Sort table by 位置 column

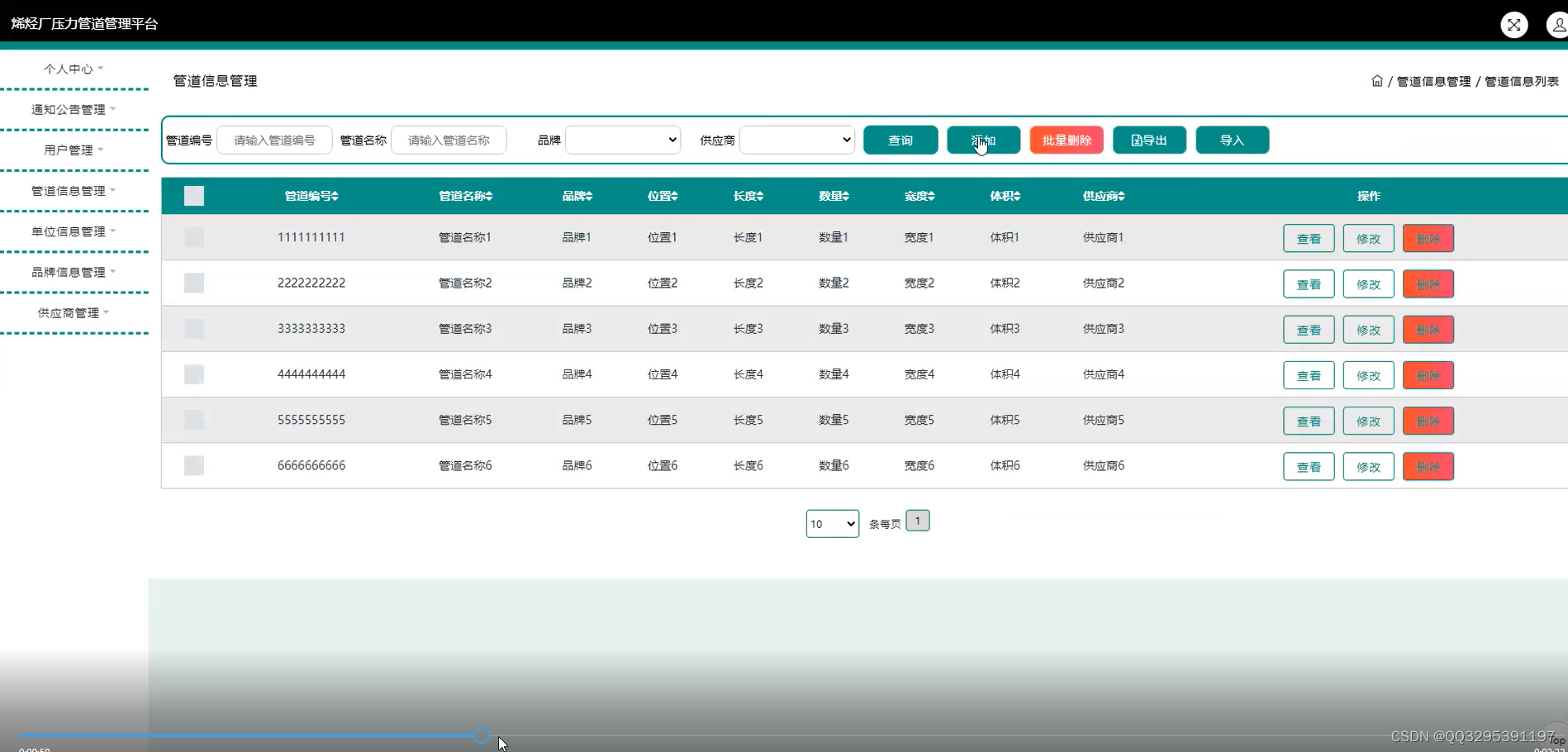click(x=663, y=196)
